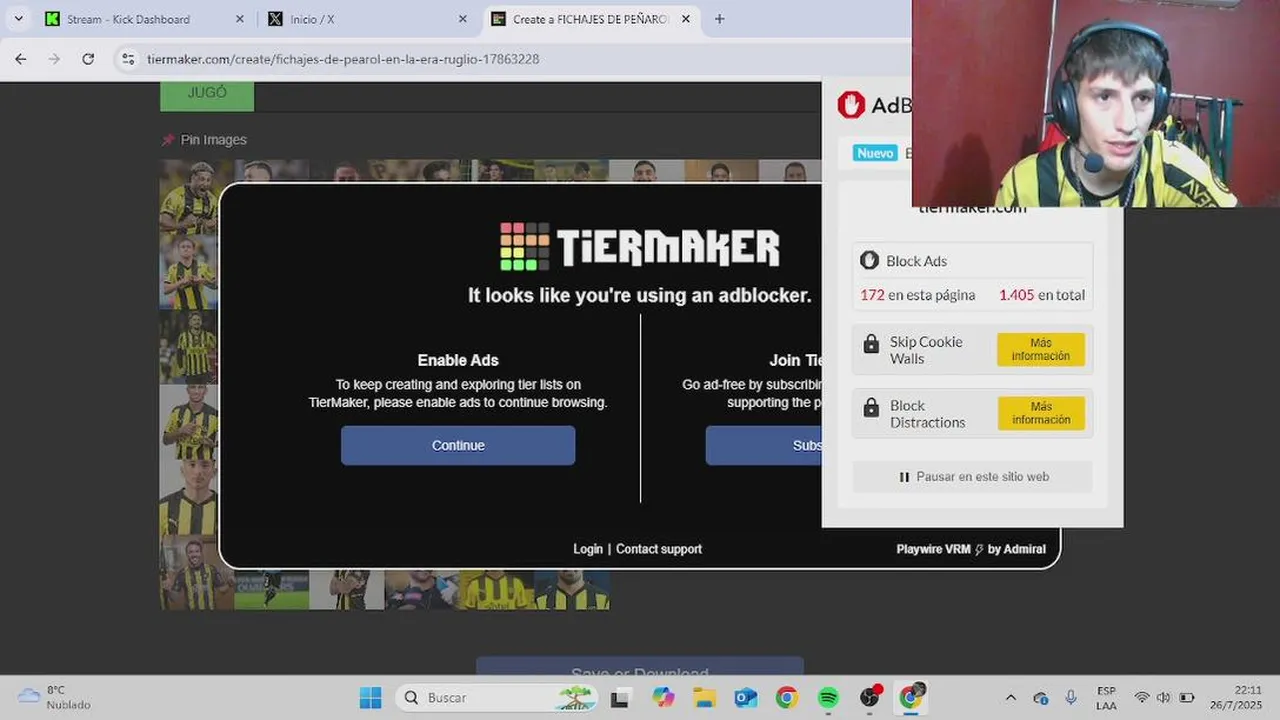This screenshot has width=1280, height=720.
Task: Open OBS Studio from the taskbar
Action: (870, 697)
